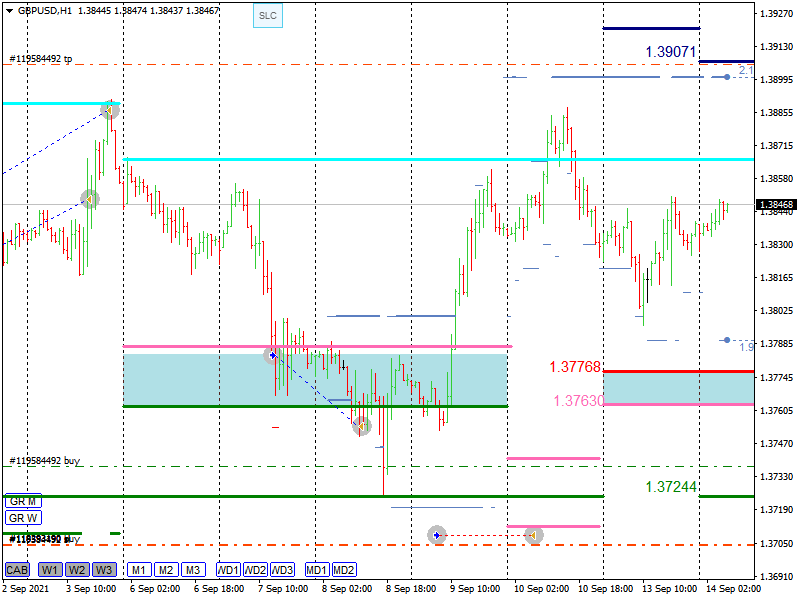Image resolution: width=800 pixels, height=600 pixels.
Task: Toggle the GR W button
Action: point(22,518)
